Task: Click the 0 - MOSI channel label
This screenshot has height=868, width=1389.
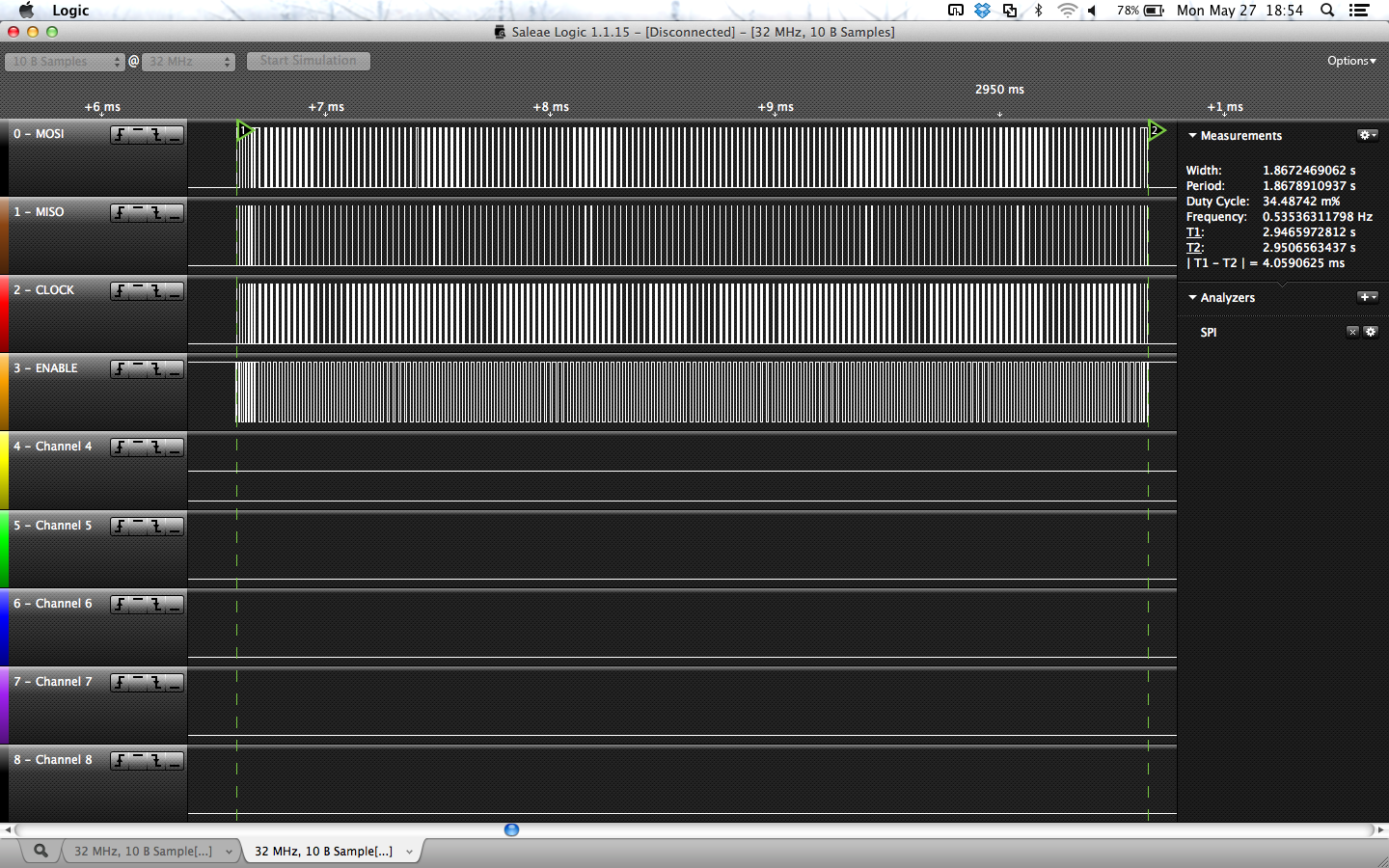Action: tap(39, 134)
